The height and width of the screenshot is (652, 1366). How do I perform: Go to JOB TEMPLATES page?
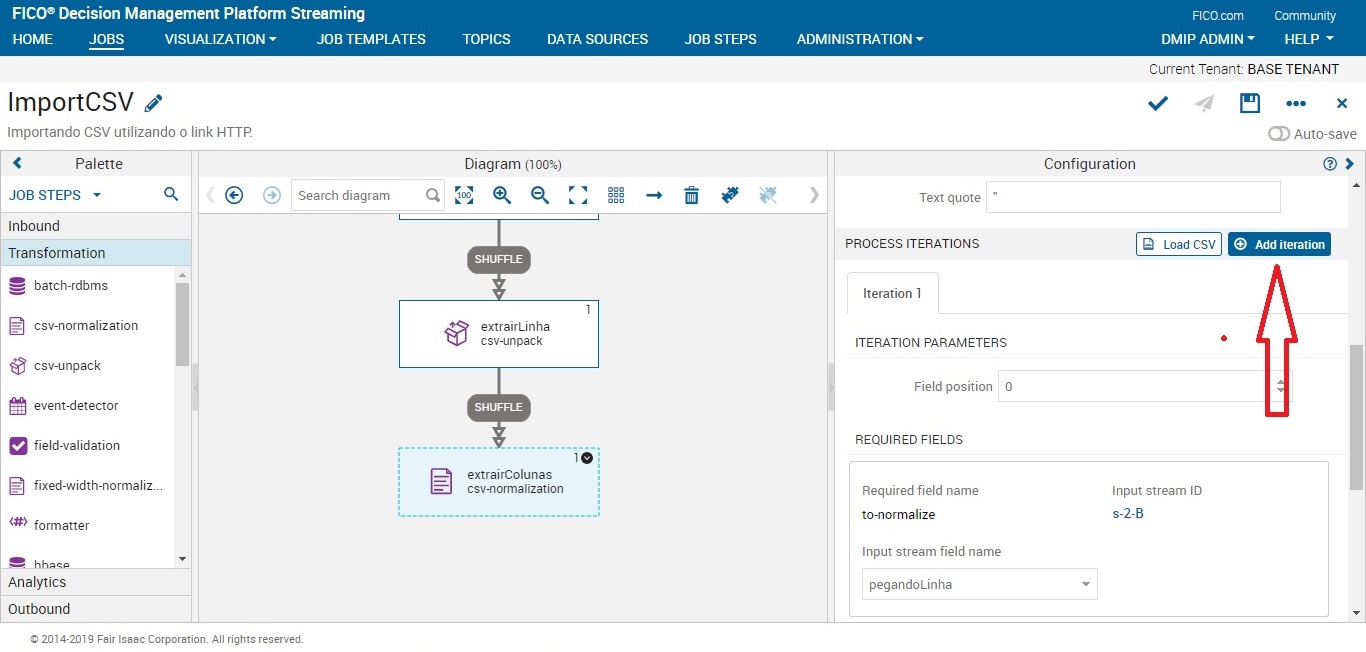tap(371, 39)
